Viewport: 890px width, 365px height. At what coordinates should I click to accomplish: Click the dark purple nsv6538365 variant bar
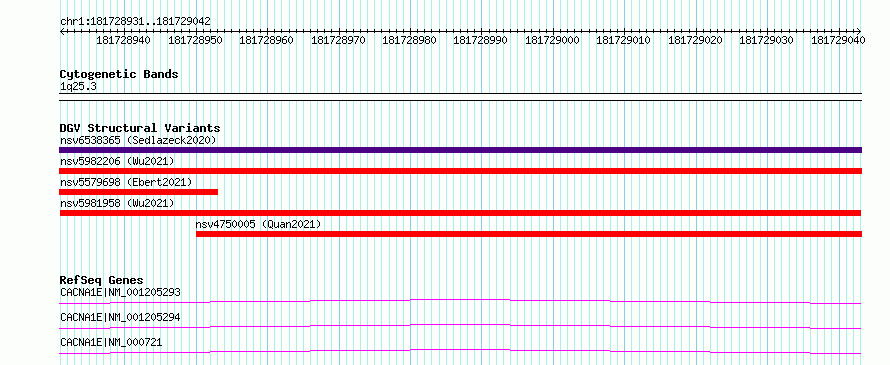[x=460, y=150]
